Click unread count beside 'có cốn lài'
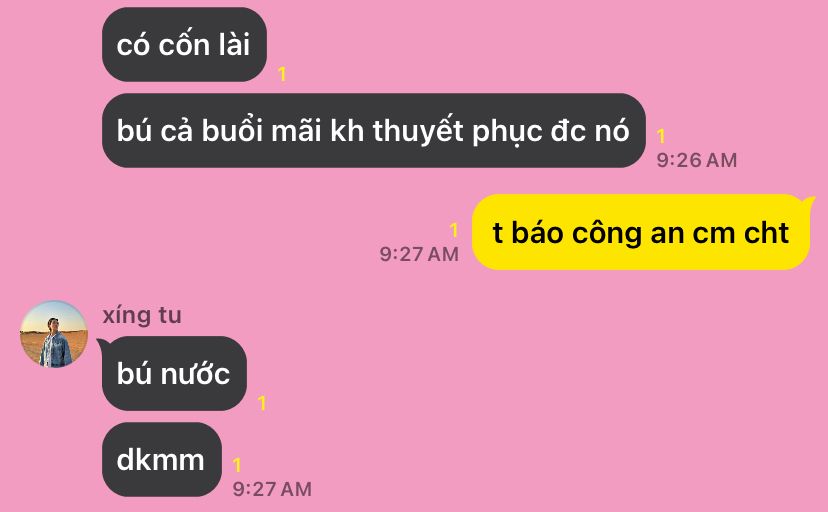The height and width of the screenshot is (512, 828). 283,74
